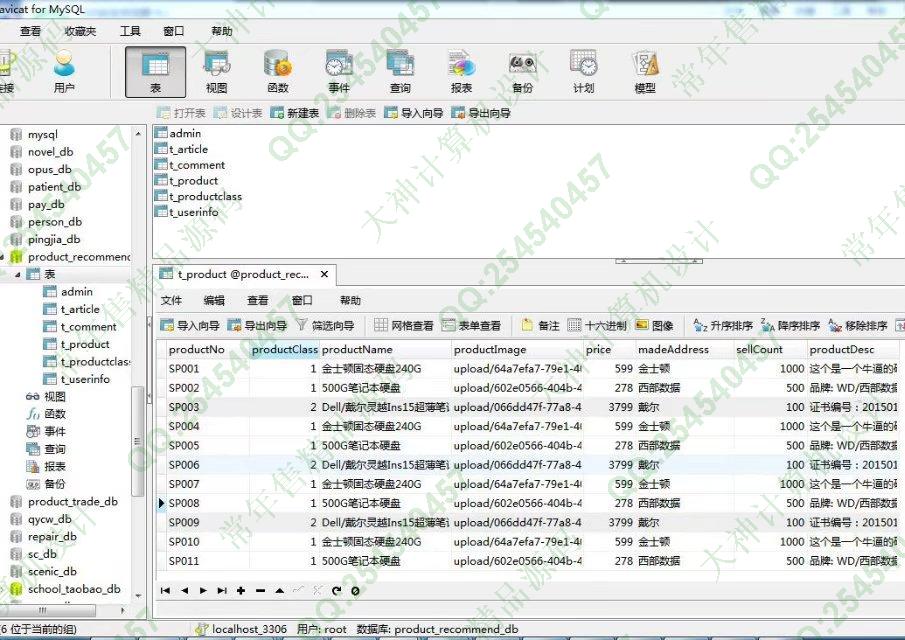Click the pane splitter handle above the table tab
Image resolution: width=905 pixels, height=640 pixels.
pyautogui.click(x=659, y=261)
